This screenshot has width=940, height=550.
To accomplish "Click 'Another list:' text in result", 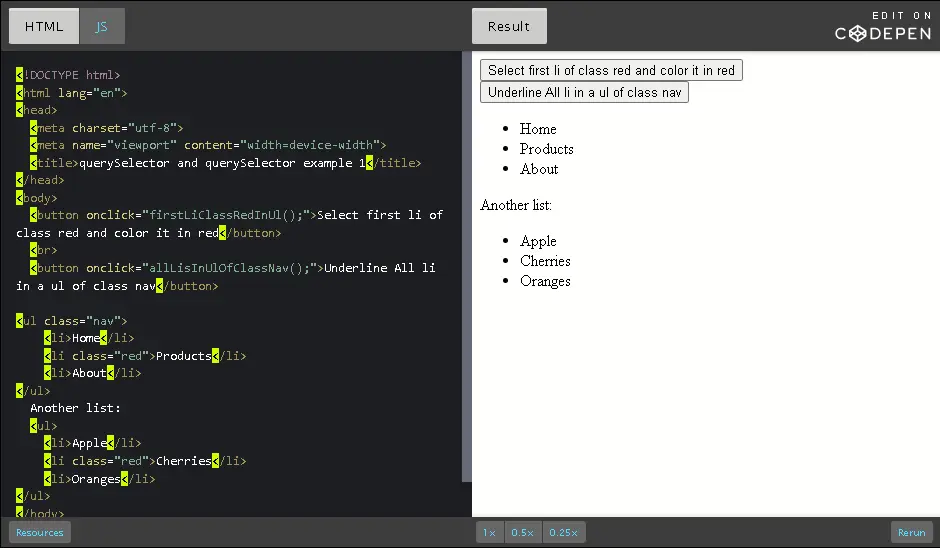I will point(516,205).
